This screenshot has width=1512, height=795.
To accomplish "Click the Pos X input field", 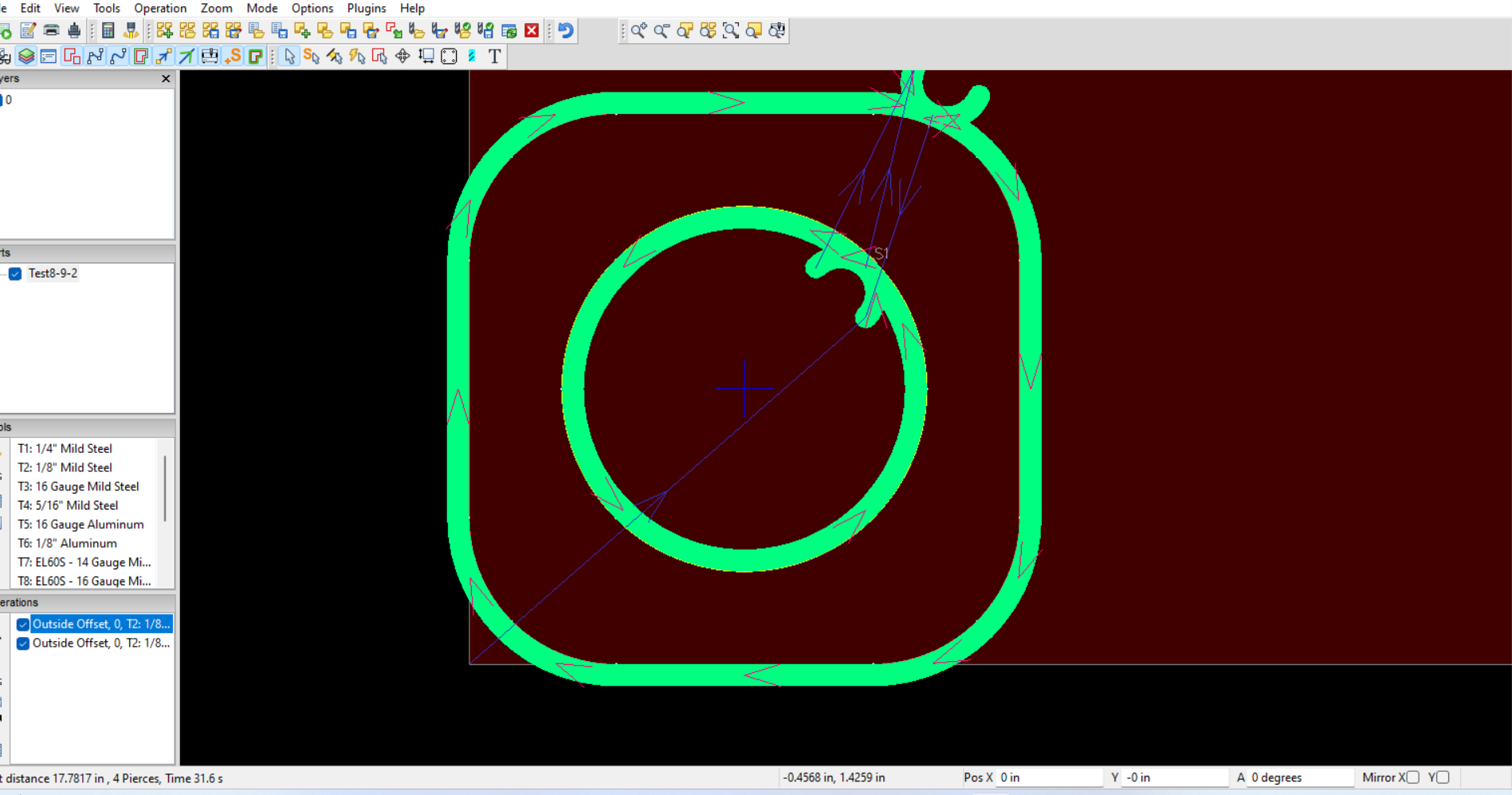I will pyautogui.click(x=1049, y=777).
